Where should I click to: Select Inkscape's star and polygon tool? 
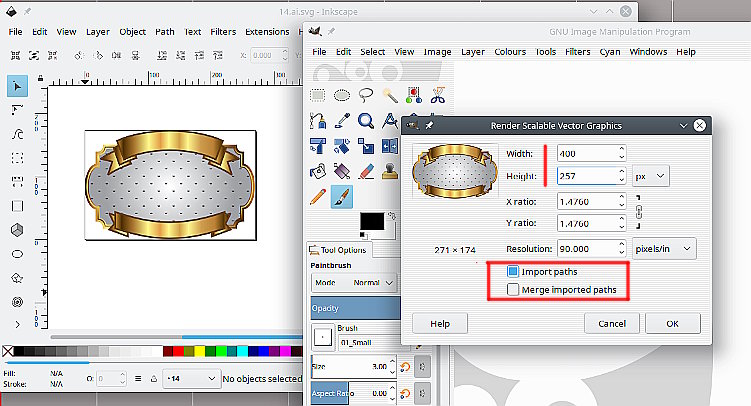coord(17,278)
